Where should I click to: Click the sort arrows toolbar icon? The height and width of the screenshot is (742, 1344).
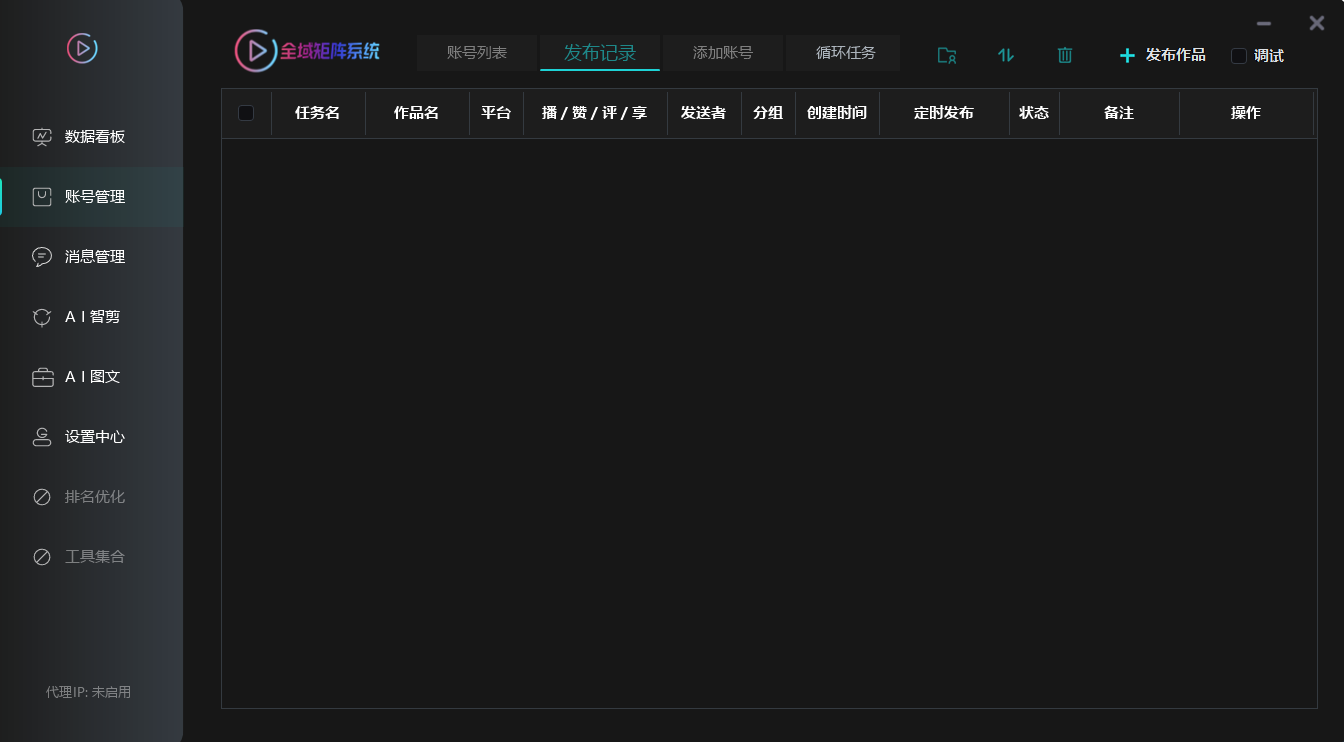point(1006,56)
